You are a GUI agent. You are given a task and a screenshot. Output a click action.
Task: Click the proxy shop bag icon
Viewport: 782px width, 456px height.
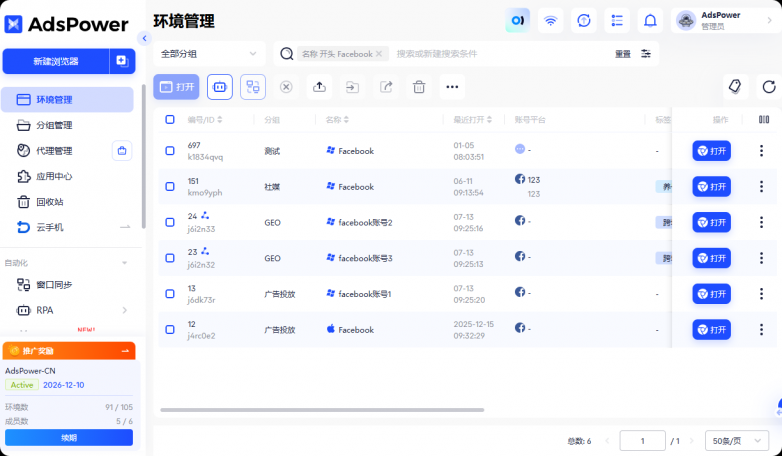pyautogui.click(x=122, y=151)
